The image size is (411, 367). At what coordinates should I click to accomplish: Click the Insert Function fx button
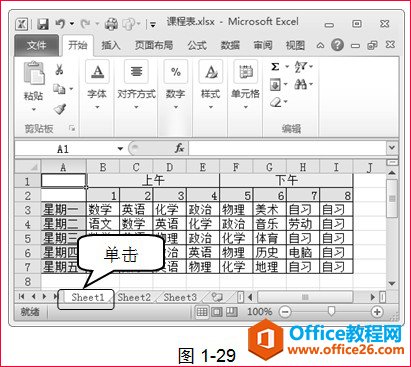(x=180, y=148)
